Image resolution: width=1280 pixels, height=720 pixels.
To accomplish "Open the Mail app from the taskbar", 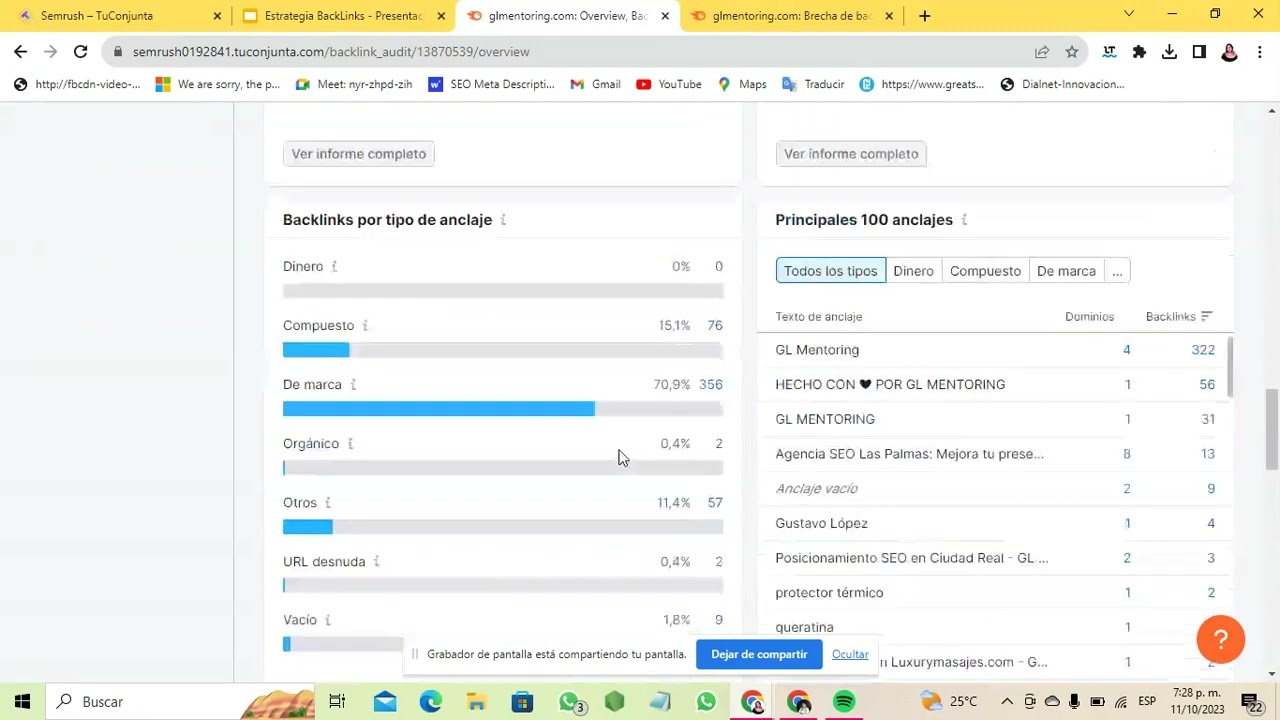I will click(x=384, y=702).
